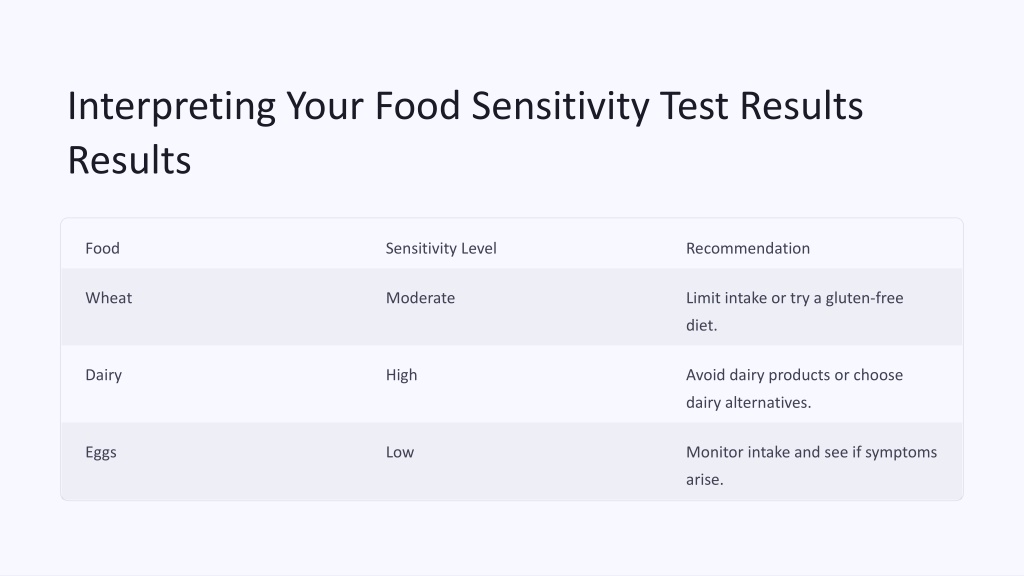Click the word 'Interpreting' in the heading
The height and width of the screenshot is (576, 1024).
click(x=171, y=107)
